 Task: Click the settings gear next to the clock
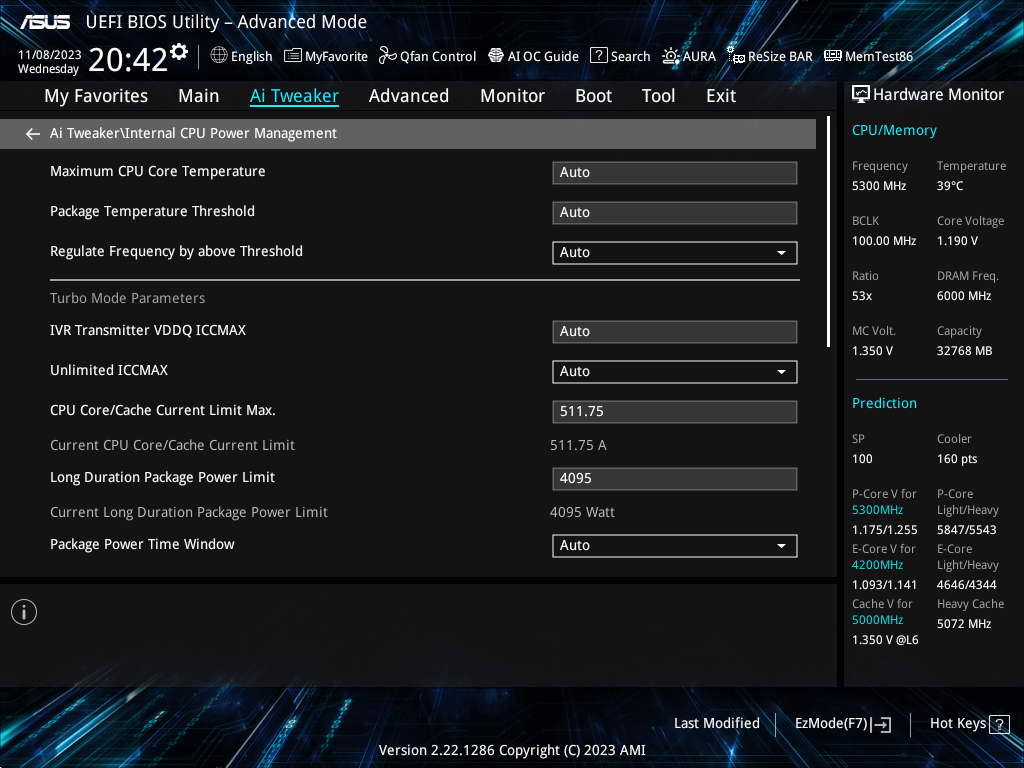pyautogui.click(x=179, y=51)
